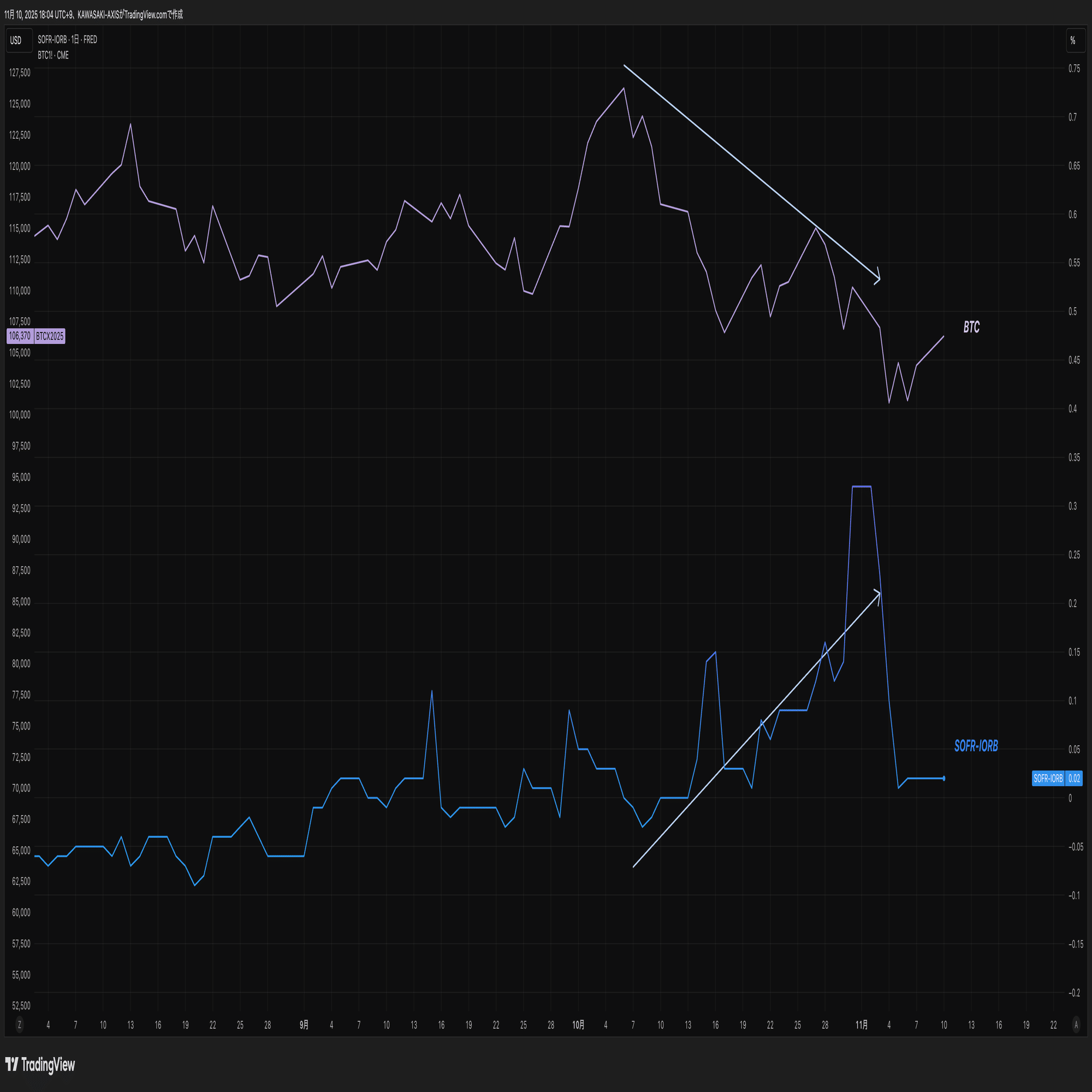Click the 11月 label on time axis
The width and height of the screenshot is (1092, 1092).
point(862,1025)
